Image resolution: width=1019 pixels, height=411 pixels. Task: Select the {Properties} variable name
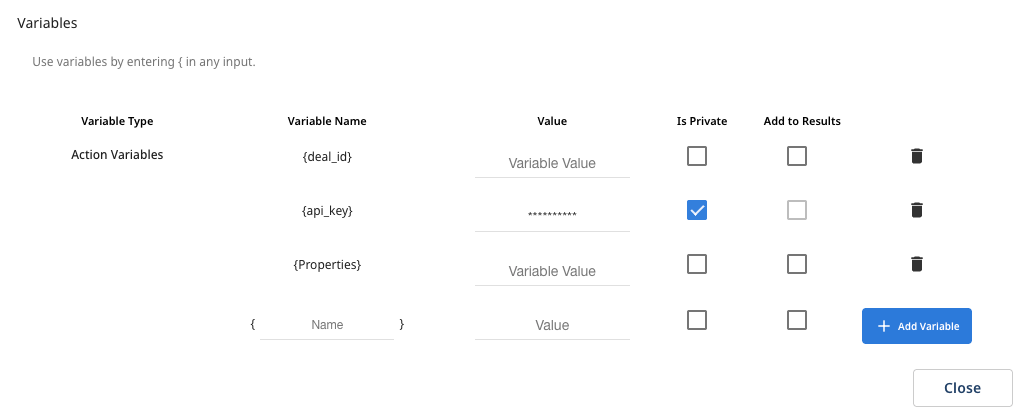click(x=327, y=265)
